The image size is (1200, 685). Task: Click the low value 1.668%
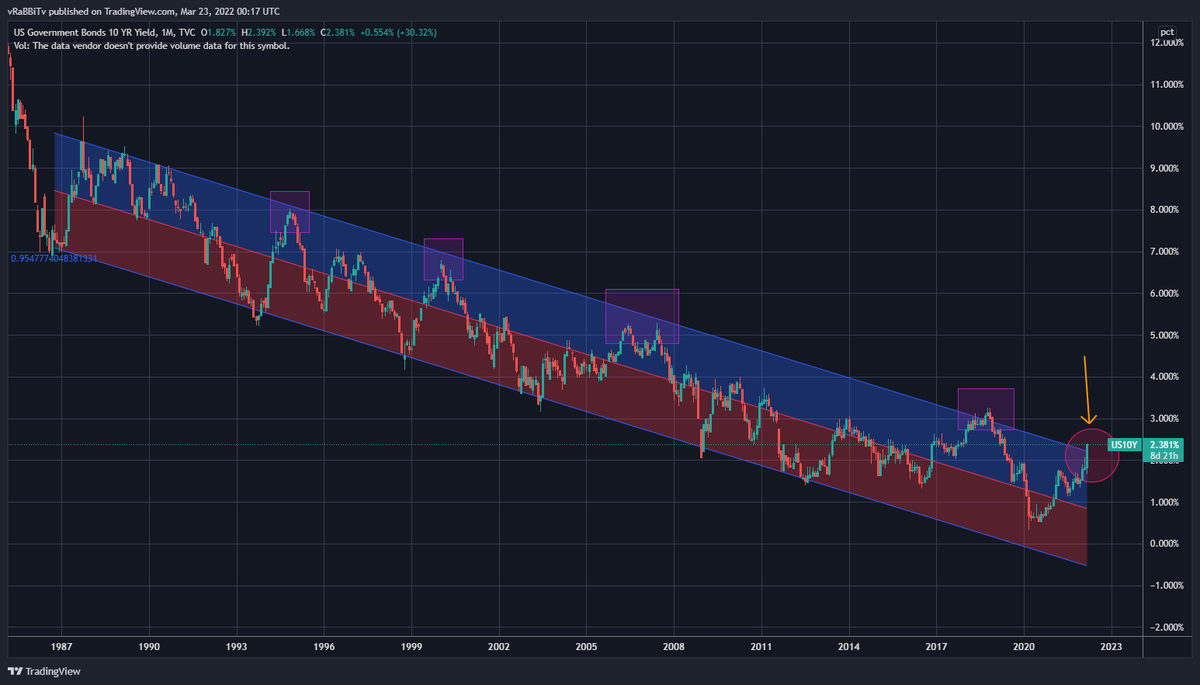300,33
